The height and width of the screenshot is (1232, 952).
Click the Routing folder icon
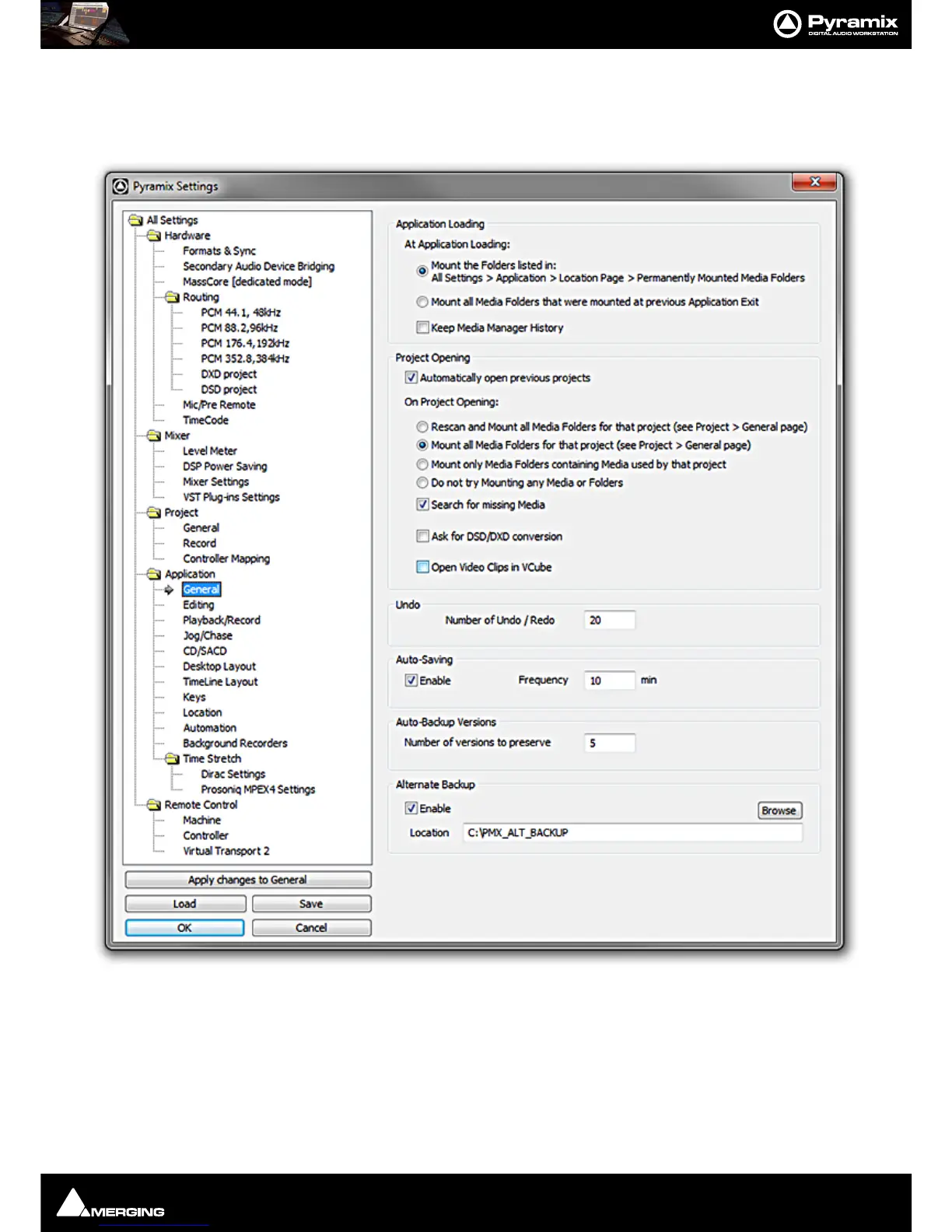(172, 297)
